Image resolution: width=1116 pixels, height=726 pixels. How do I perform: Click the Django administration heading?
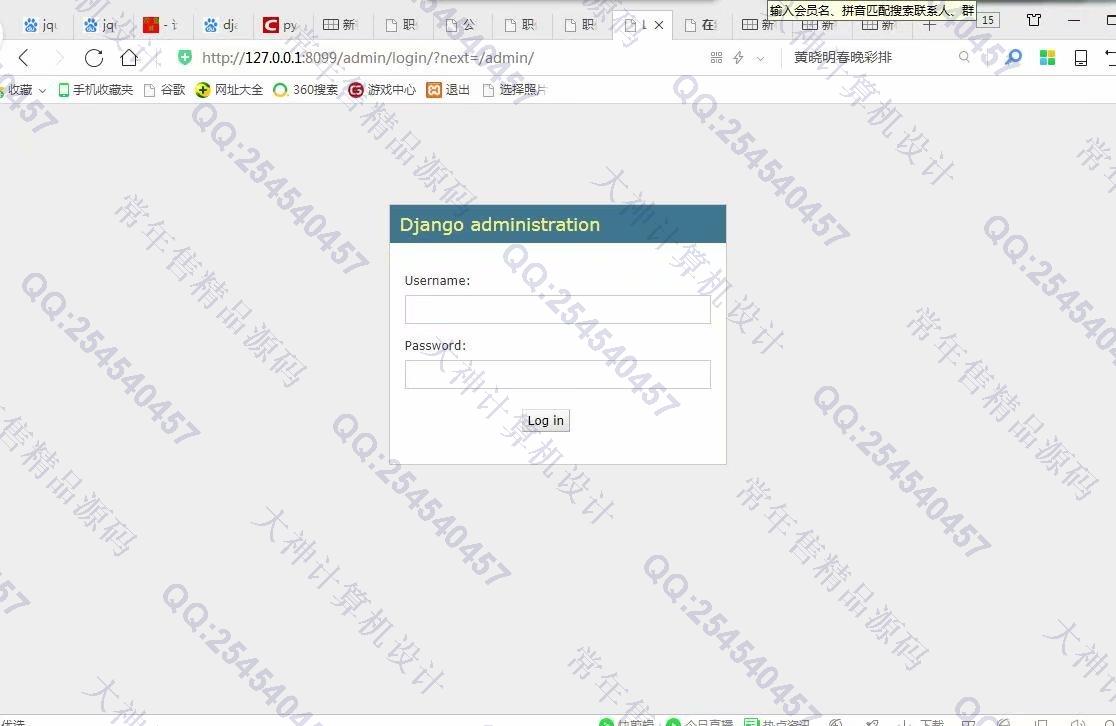500,225
